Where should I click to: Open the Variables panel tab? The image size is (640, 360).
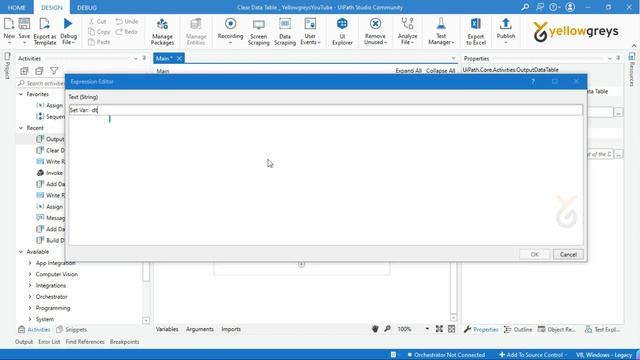point(167,329)
